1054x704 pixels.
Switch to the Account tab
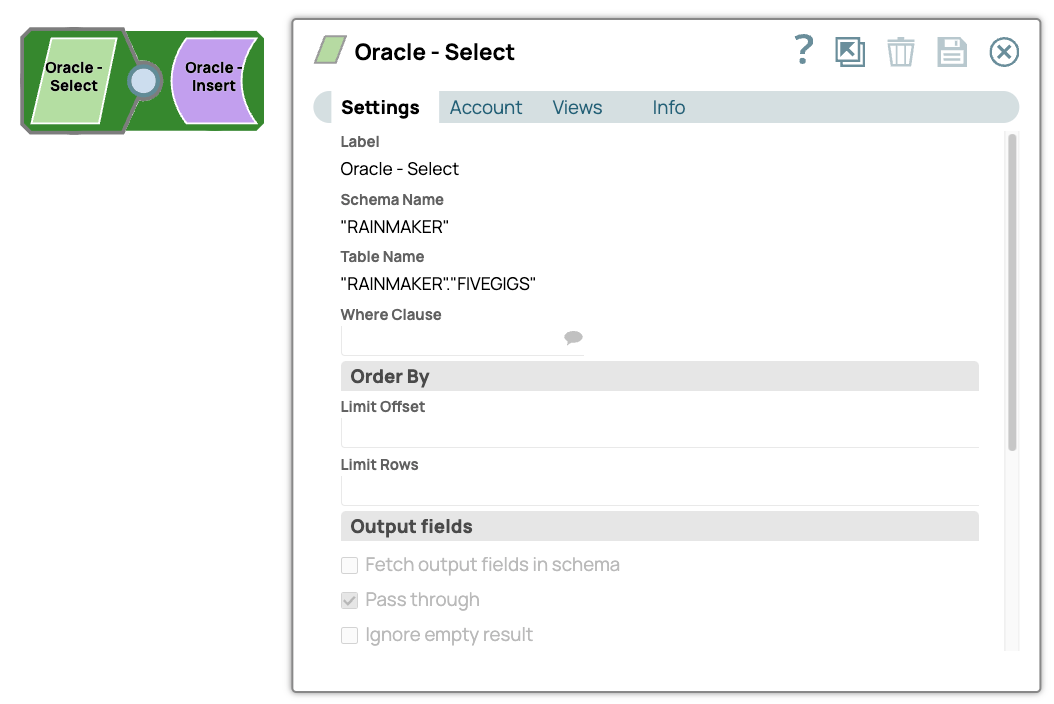(x=486, y=108)
